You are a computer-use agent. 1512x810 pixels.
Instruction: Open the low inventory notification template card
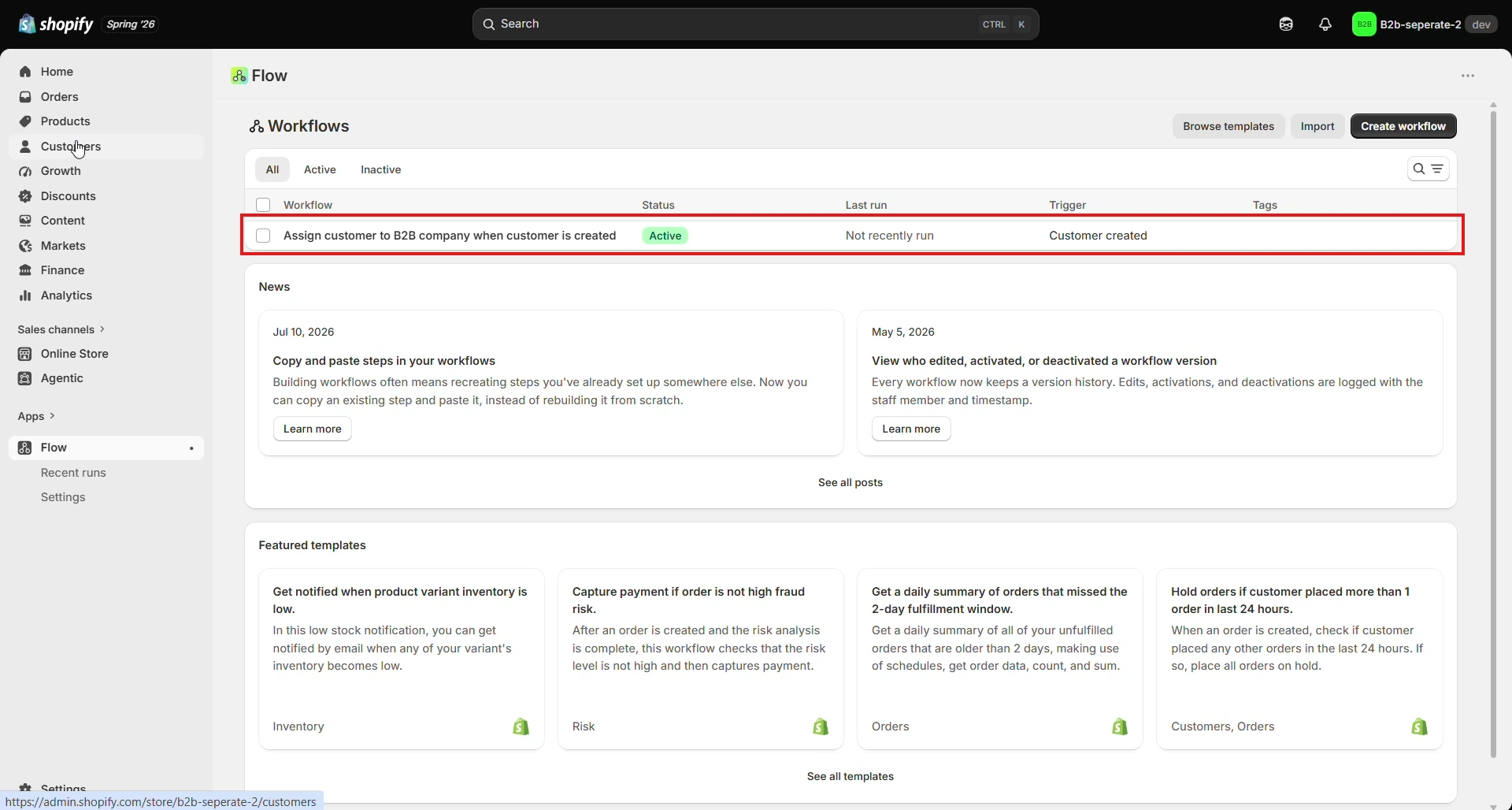click(x=402, y=659)
